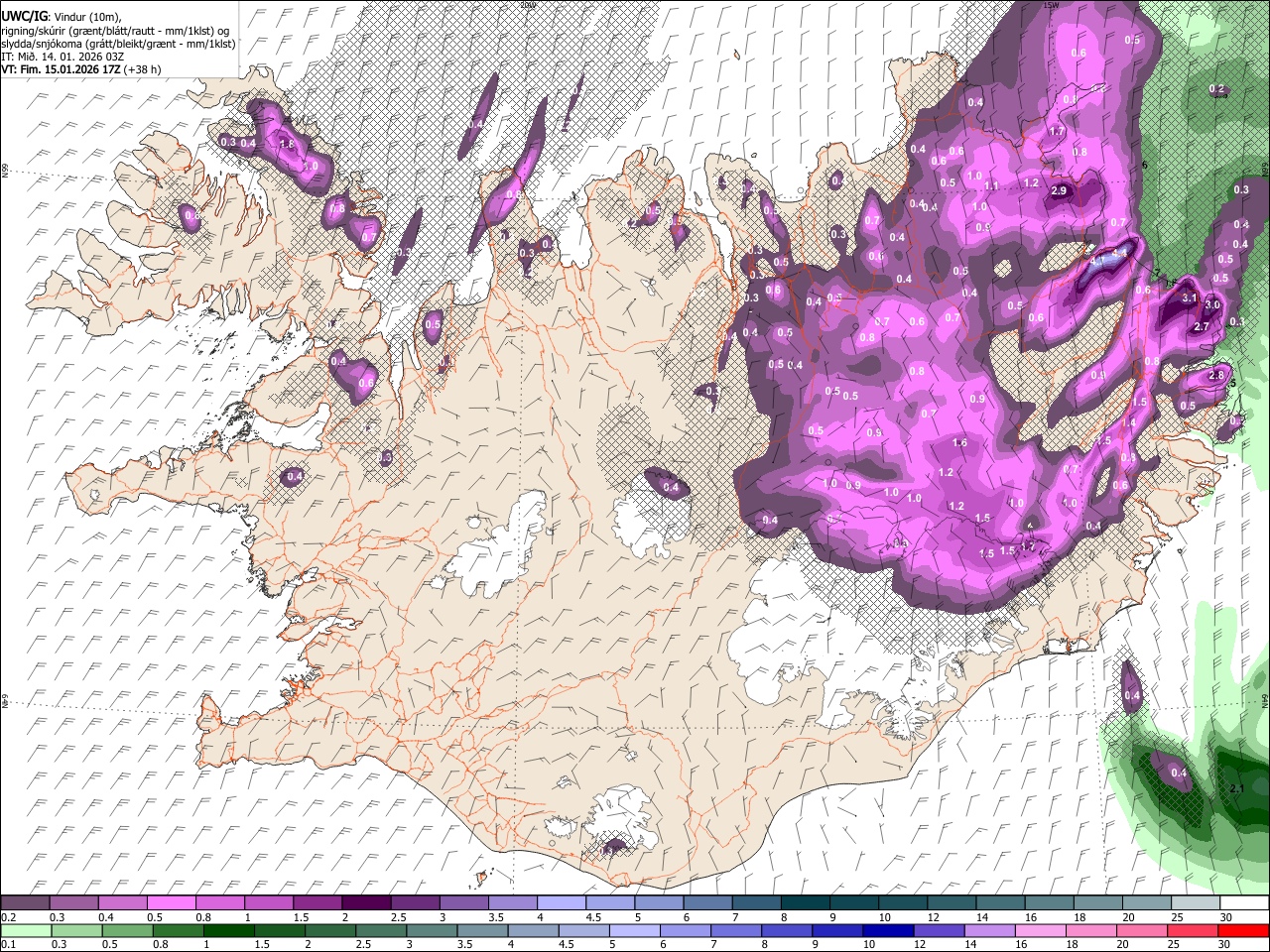Click the 2.1 value in green offshore area
The height and width of the screenshot is (952, 1270).
(1236, 788)
